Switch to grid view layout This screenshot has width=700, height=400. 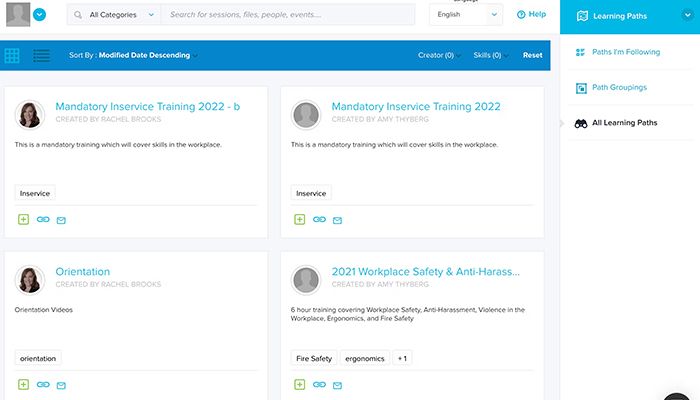pos(12,56)
